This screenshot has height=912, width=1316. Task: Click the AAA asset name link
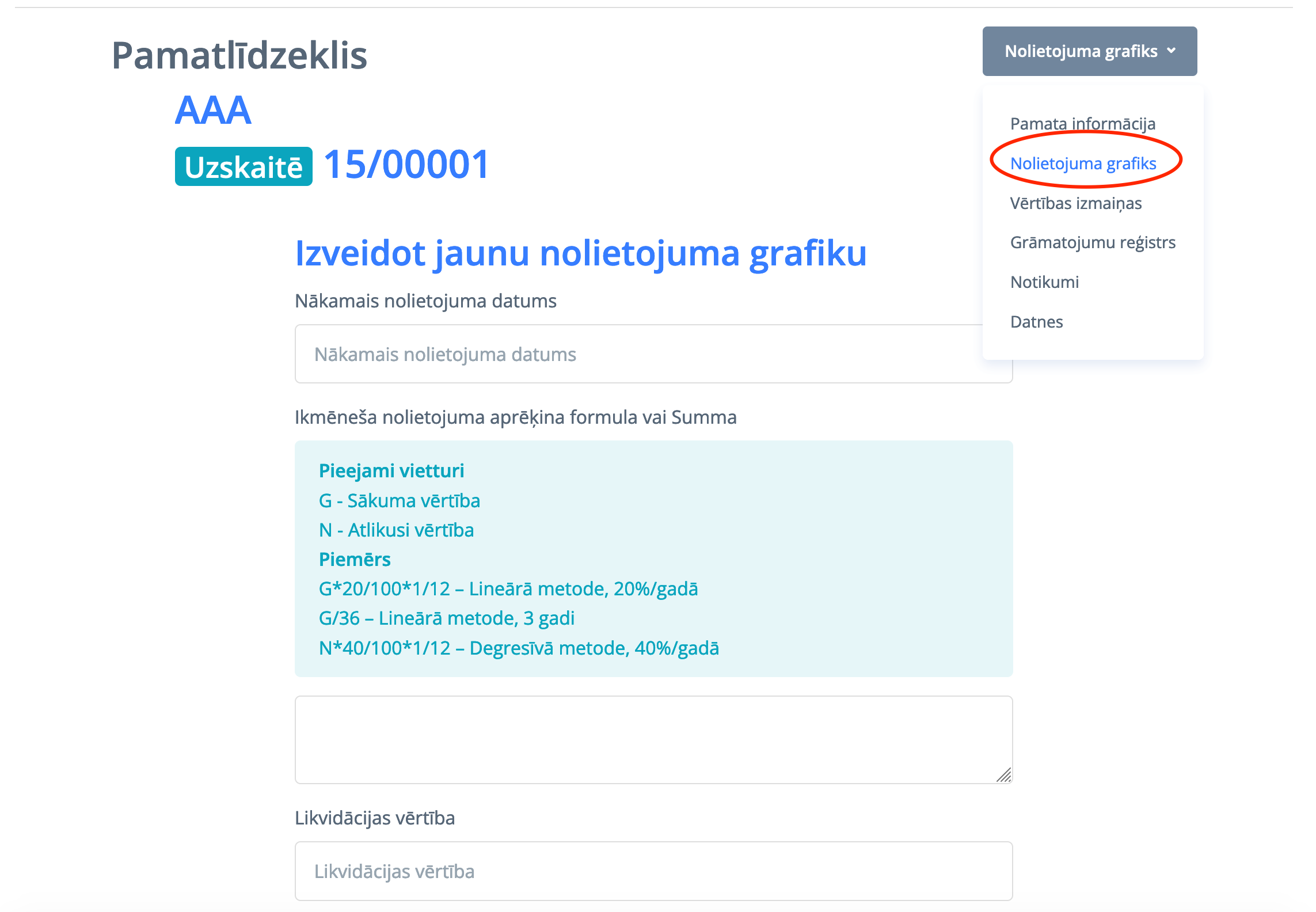coord(213,110)
